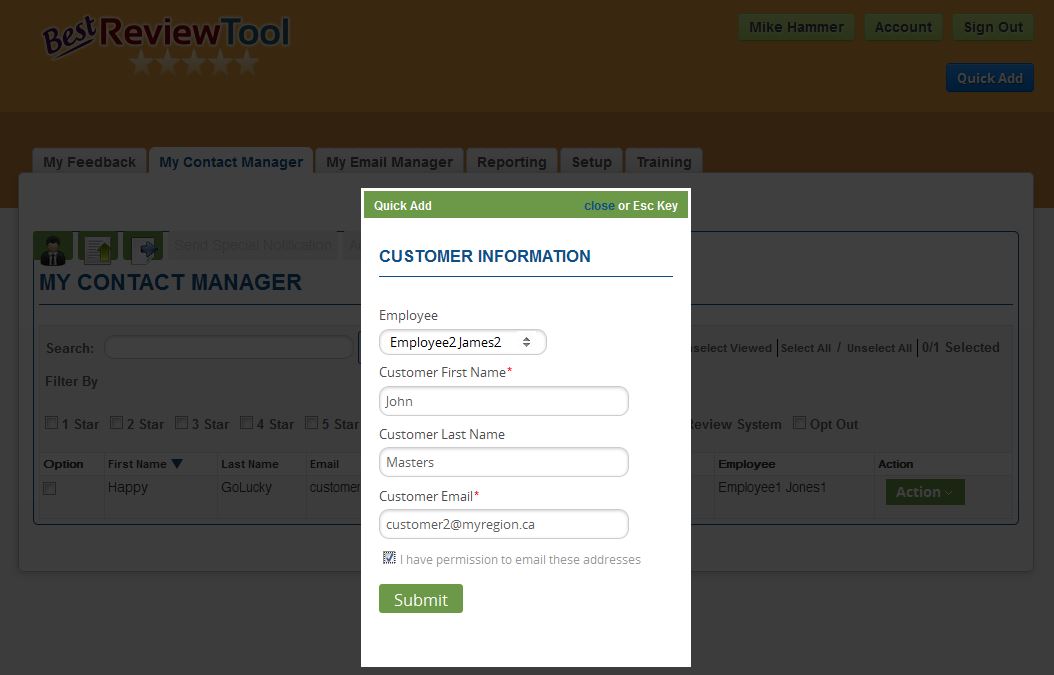
Task: Check the 1 Star filter checkbox
Action: (52, 423)
